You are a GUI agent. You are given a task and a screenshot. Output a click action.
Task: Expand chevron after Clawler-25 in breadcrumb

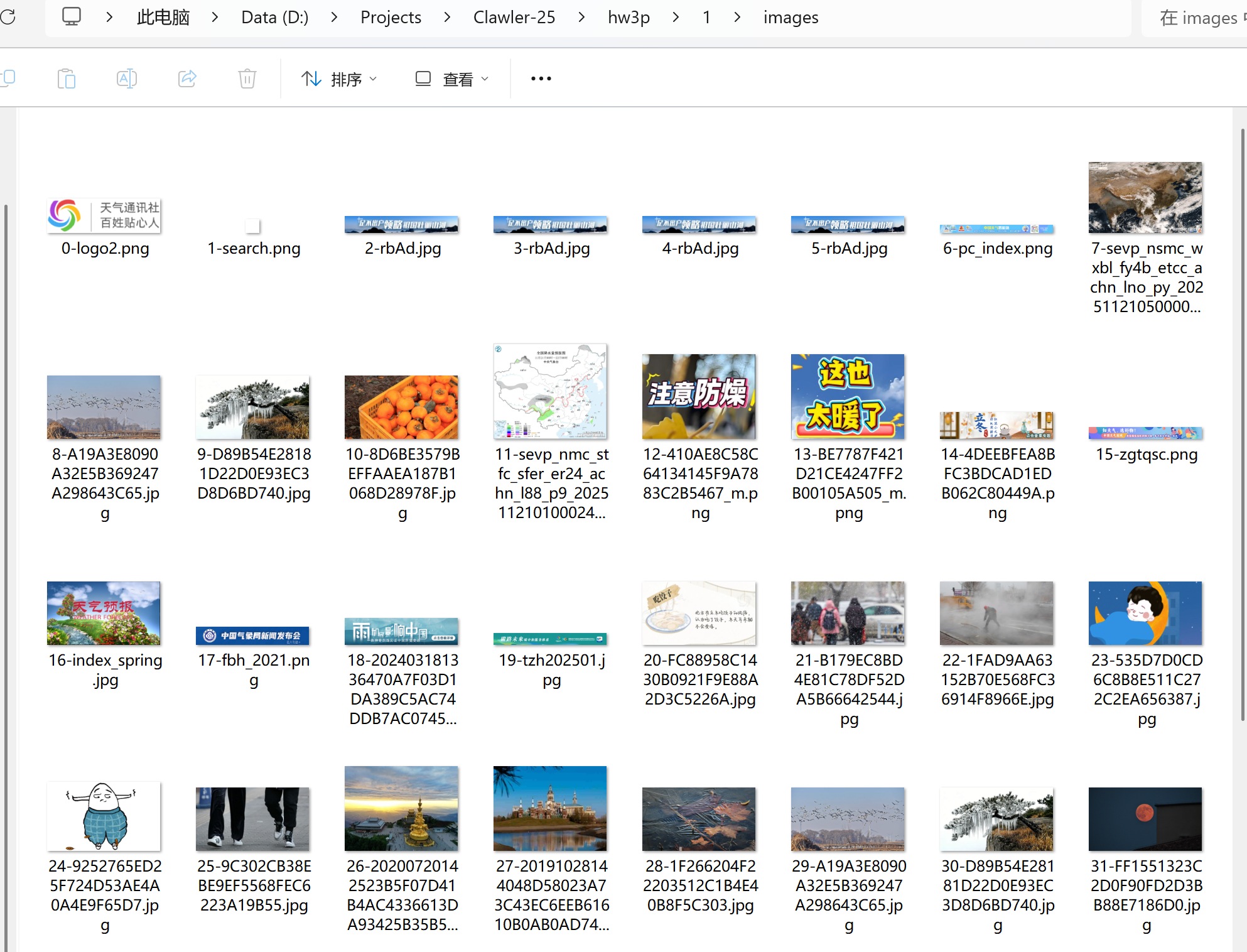581,17
